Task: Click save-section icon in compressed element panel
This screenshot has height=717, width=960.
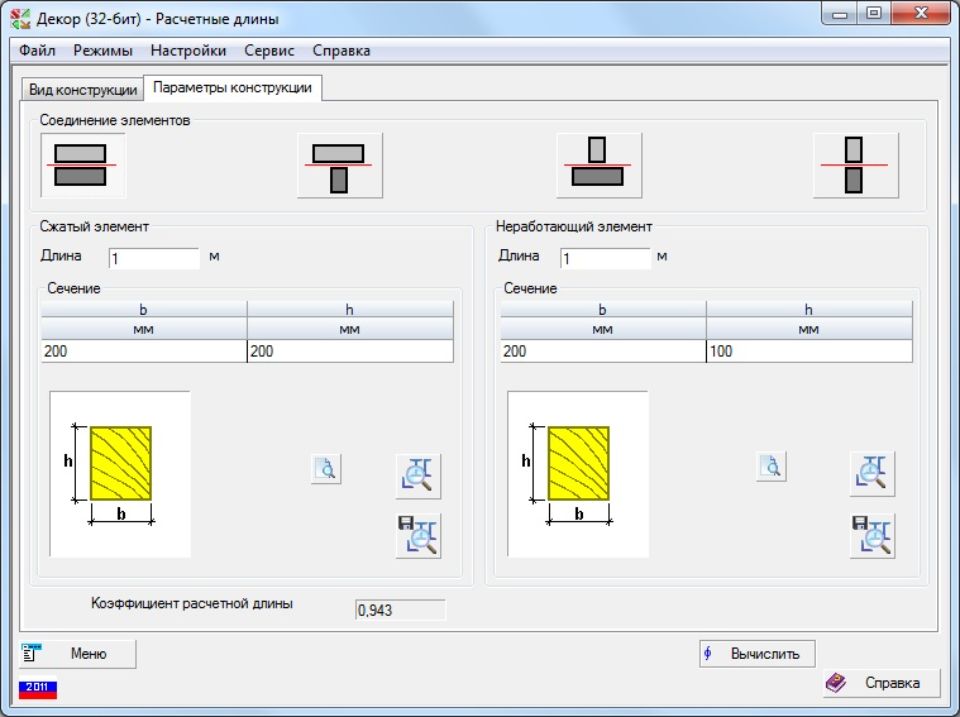Action: [418, 536]
